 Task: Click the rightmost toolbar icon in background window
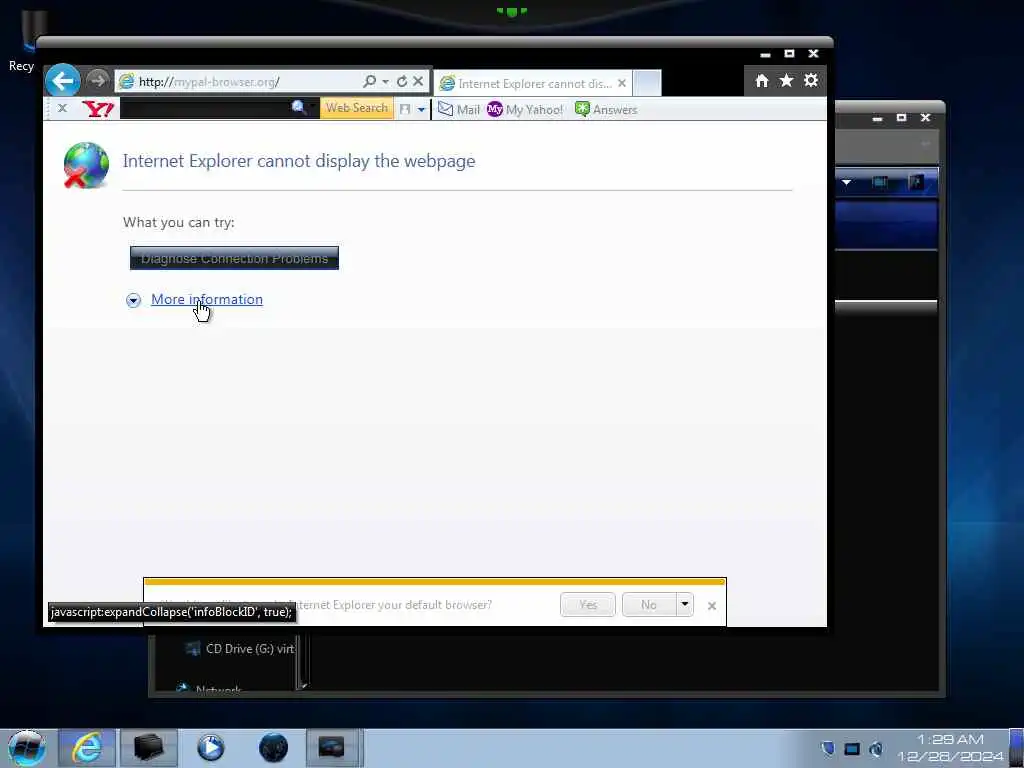click(916, 182)
